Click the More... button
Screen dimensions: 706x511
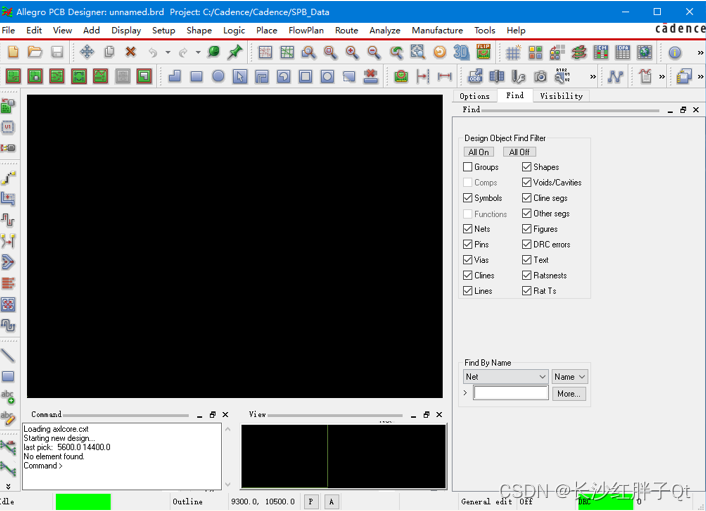click(x=569, y=393)
